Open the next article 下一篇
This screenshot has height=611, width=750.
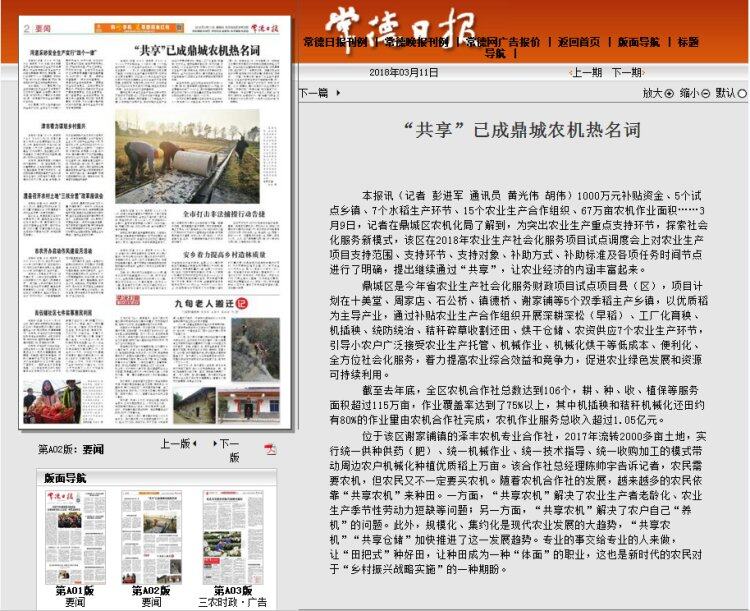tap(314, 93)
